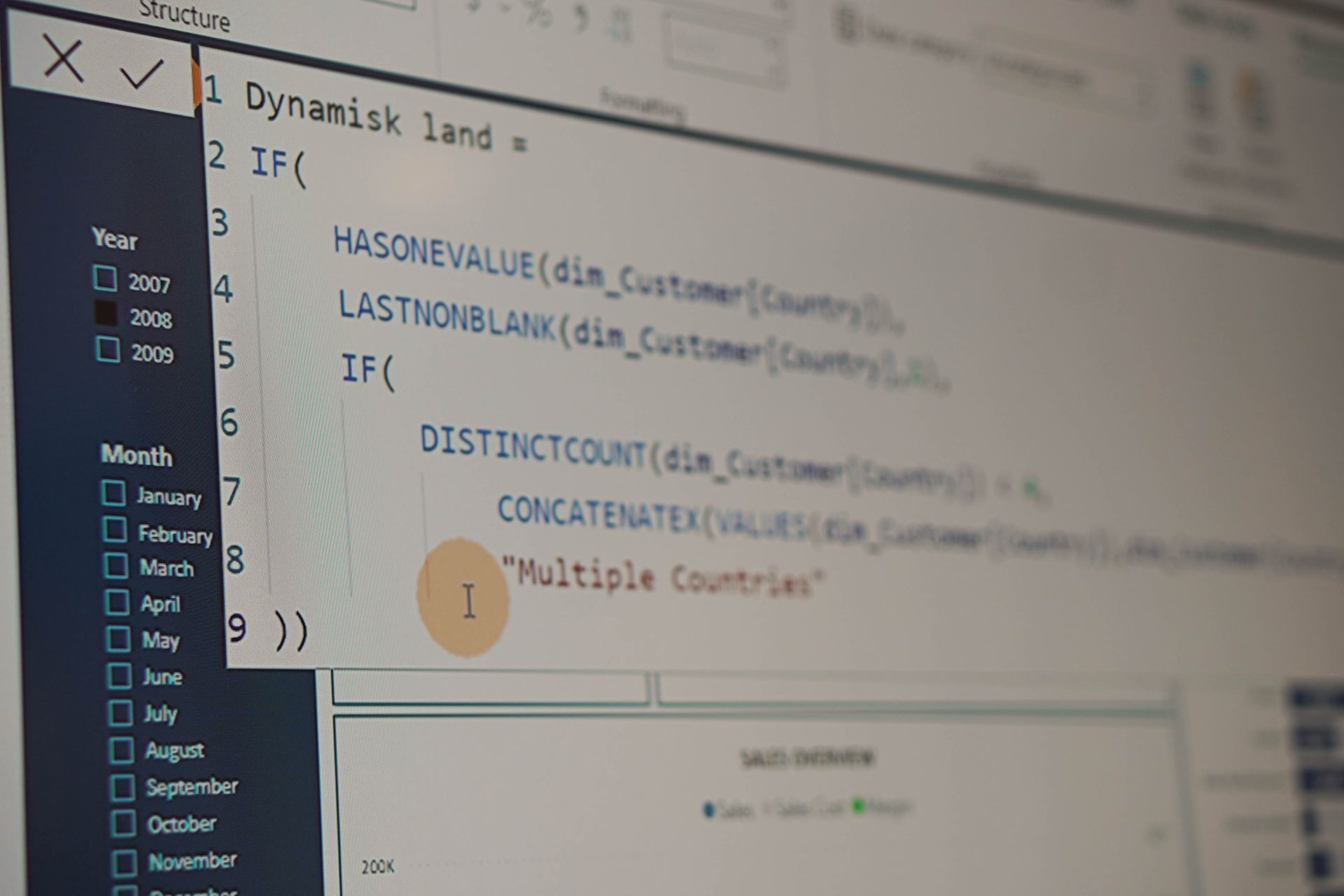Click the Sales Overview chart title
Viewport: 1344px width, 896px height.
point(807,758)
